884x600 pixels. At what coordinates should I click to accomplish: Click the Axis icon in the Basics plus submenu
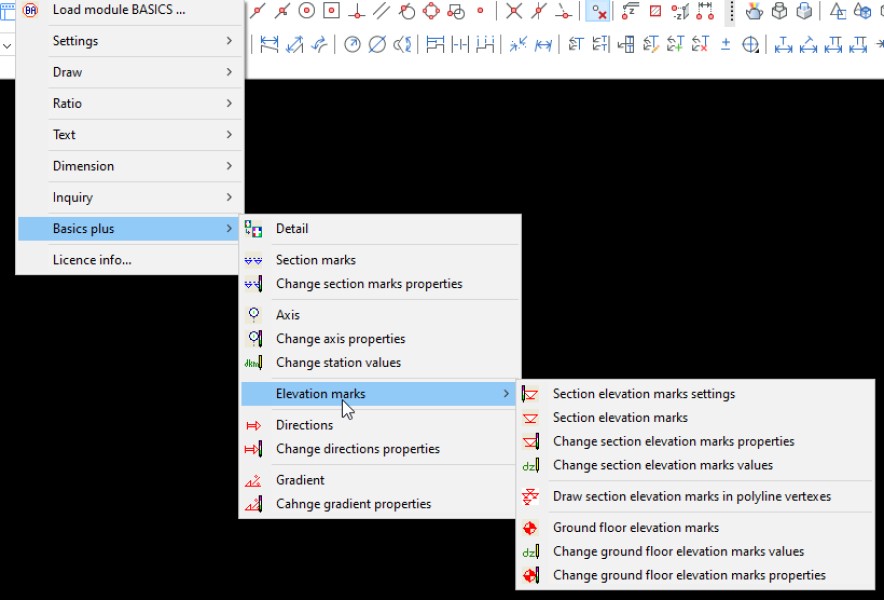coord(255,314)
